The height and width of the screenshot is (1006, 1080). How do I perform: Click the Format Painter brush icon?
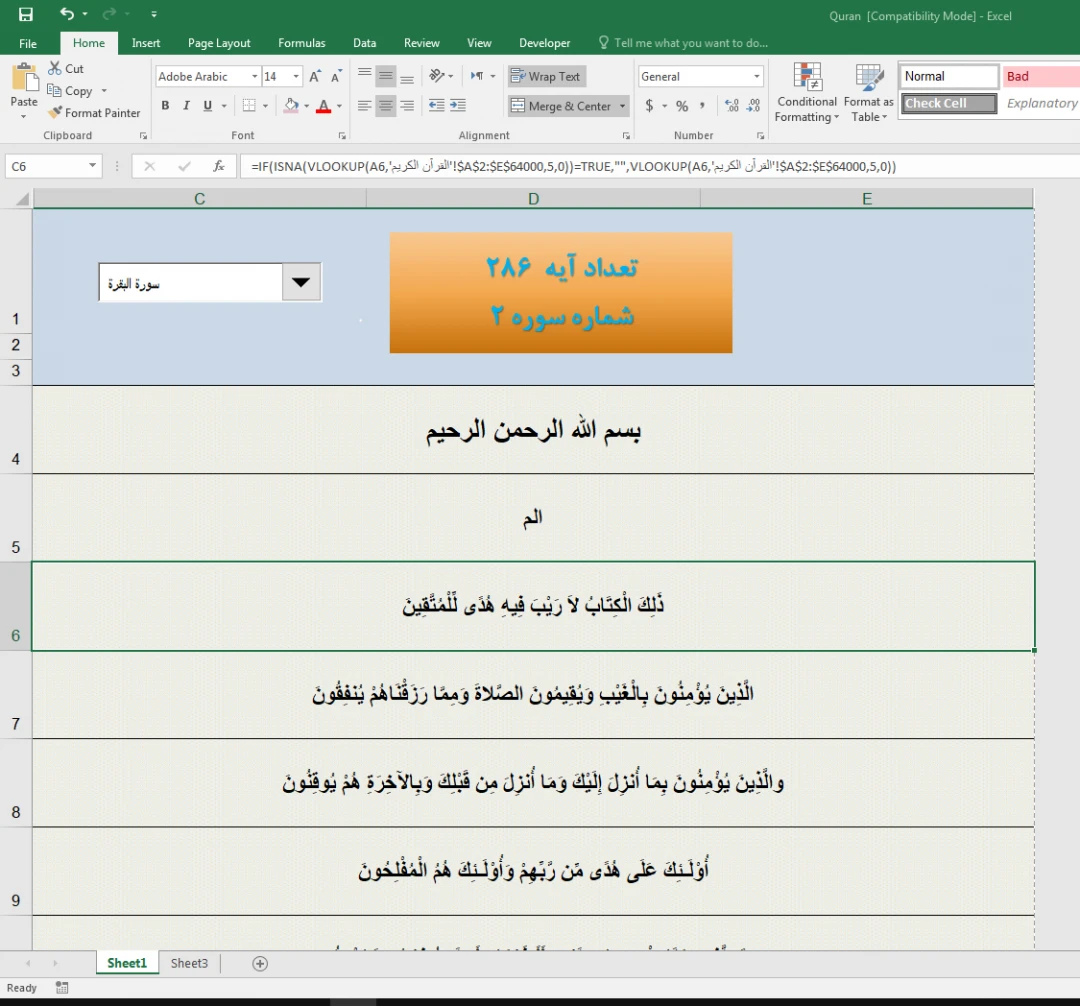[55, 113]
